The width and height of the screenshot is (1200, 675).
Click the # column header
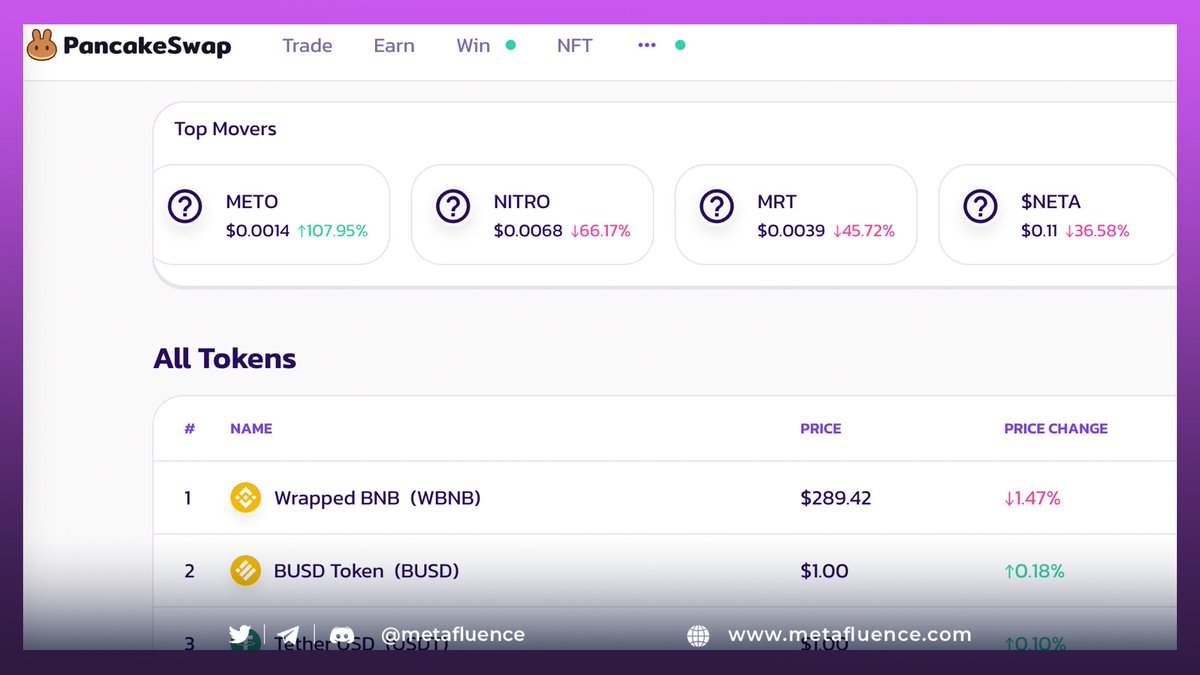[x=189, y=428]
